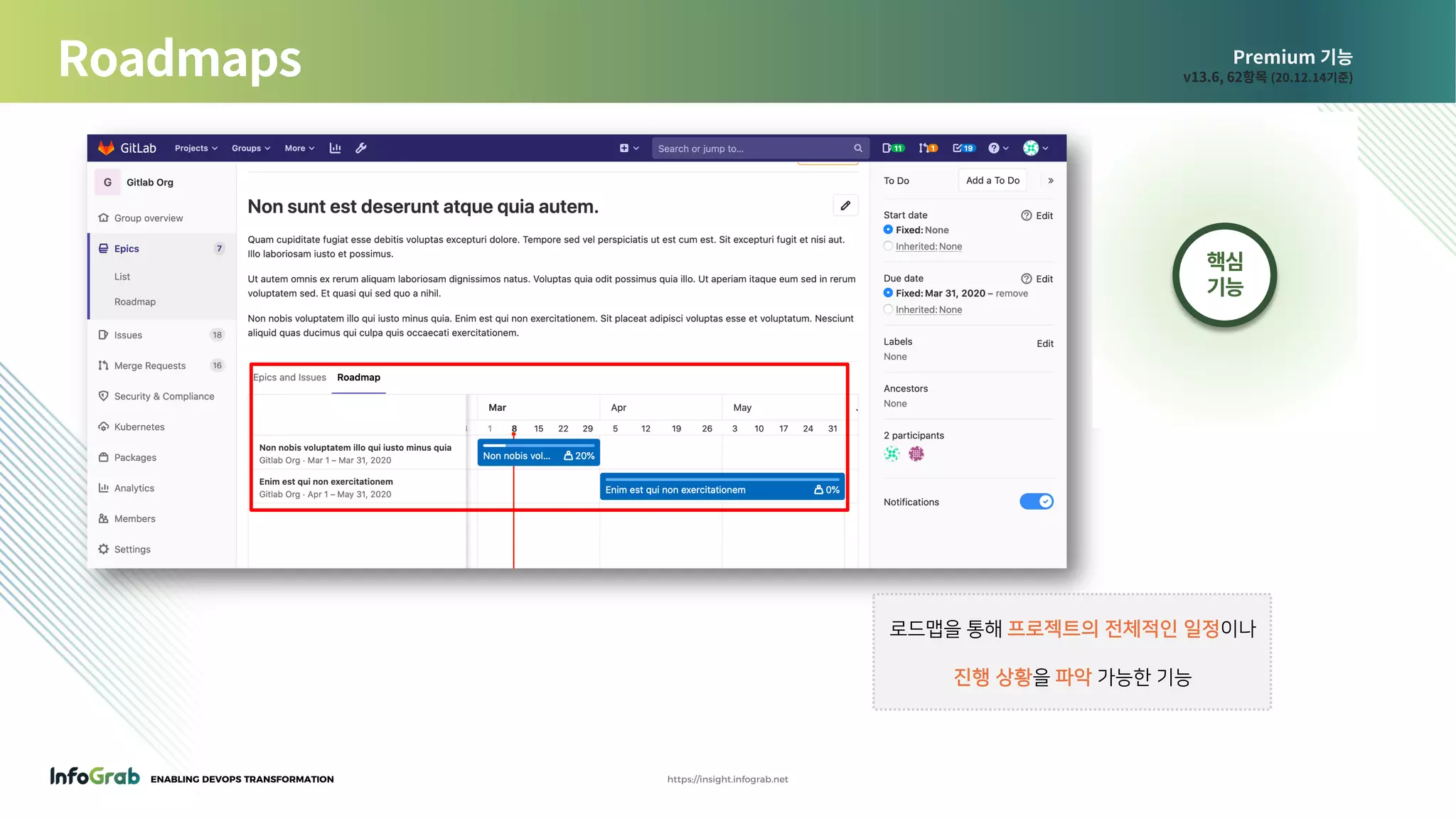Click the Add a To Do button
Screen dimensions: 1456x819
point(992,181)
